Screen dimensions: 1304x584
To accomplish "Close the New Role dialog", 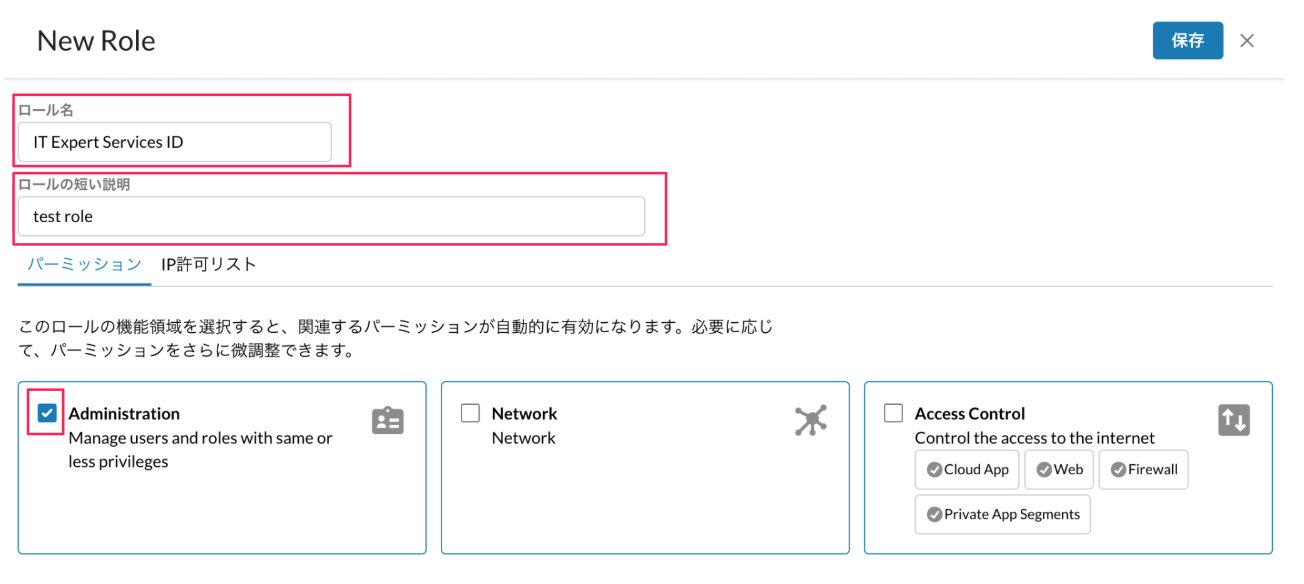I will click(x=1247, y=41).
